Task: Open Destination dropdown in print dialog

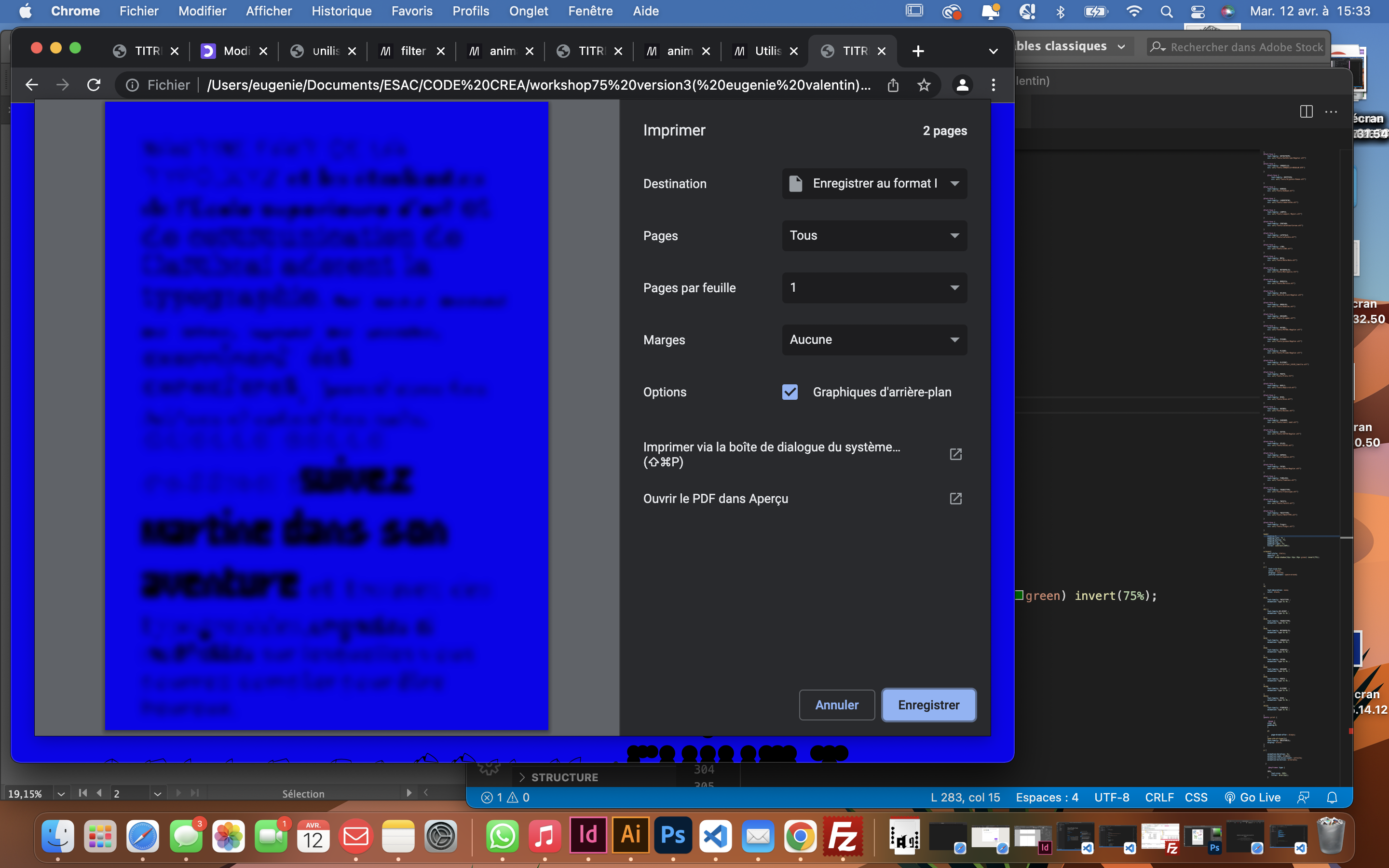Action: coord(874,184)
